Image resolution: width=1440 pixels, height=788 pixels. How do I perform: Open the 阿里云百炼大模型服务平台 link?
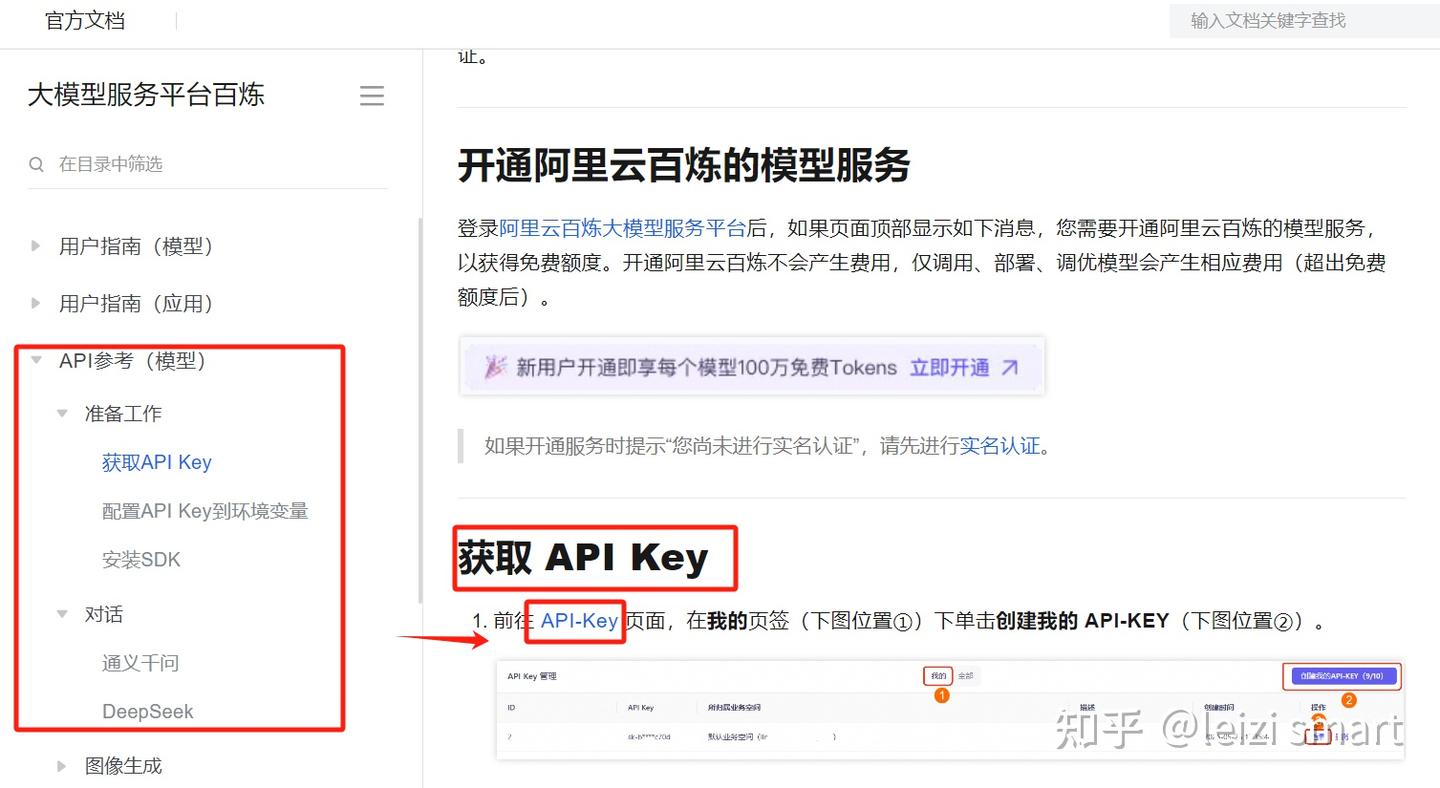(x=624, y=228)
